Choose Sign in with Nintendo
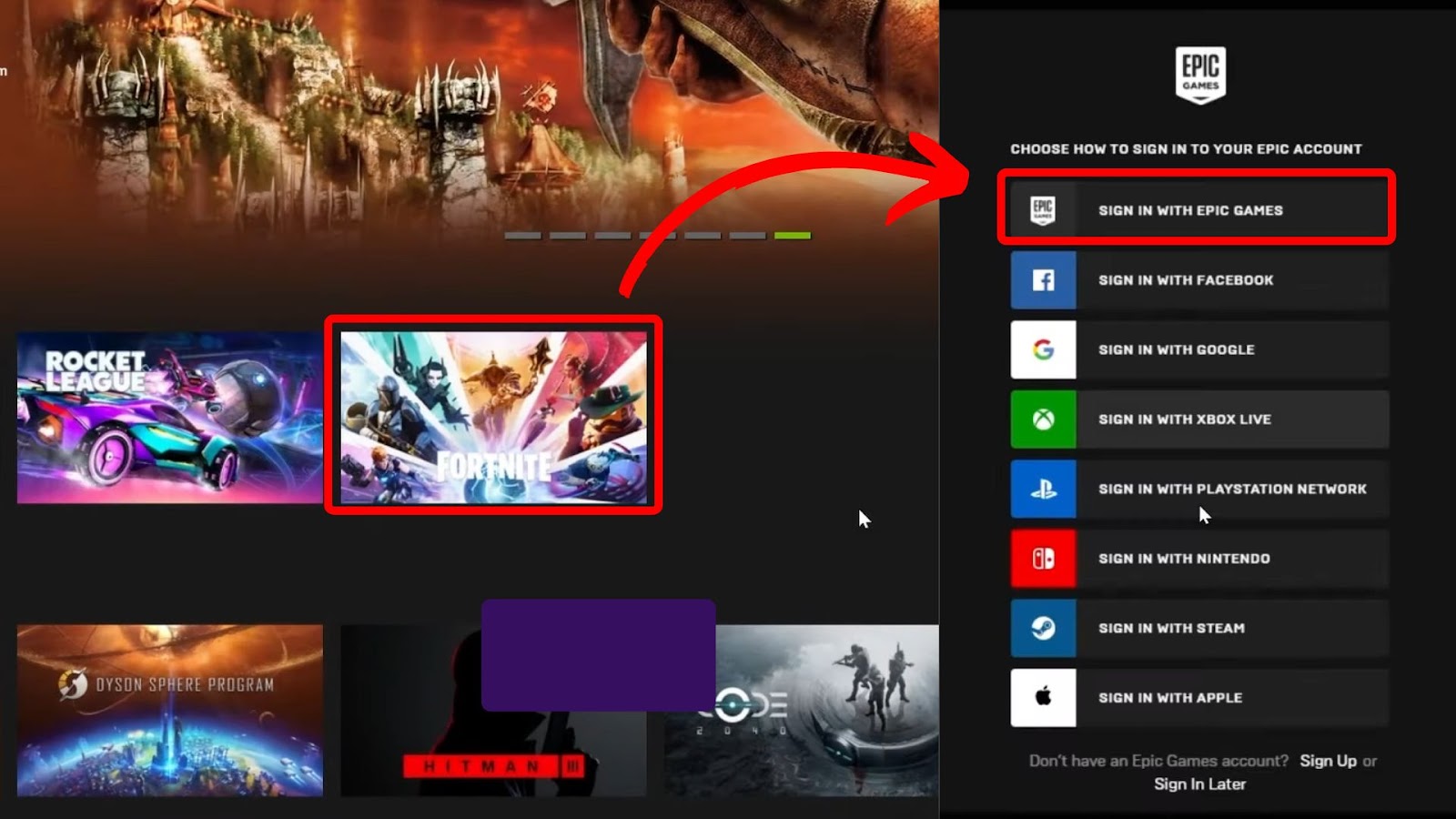Viewport: 1456px width, 819px height. point(1199,559)
